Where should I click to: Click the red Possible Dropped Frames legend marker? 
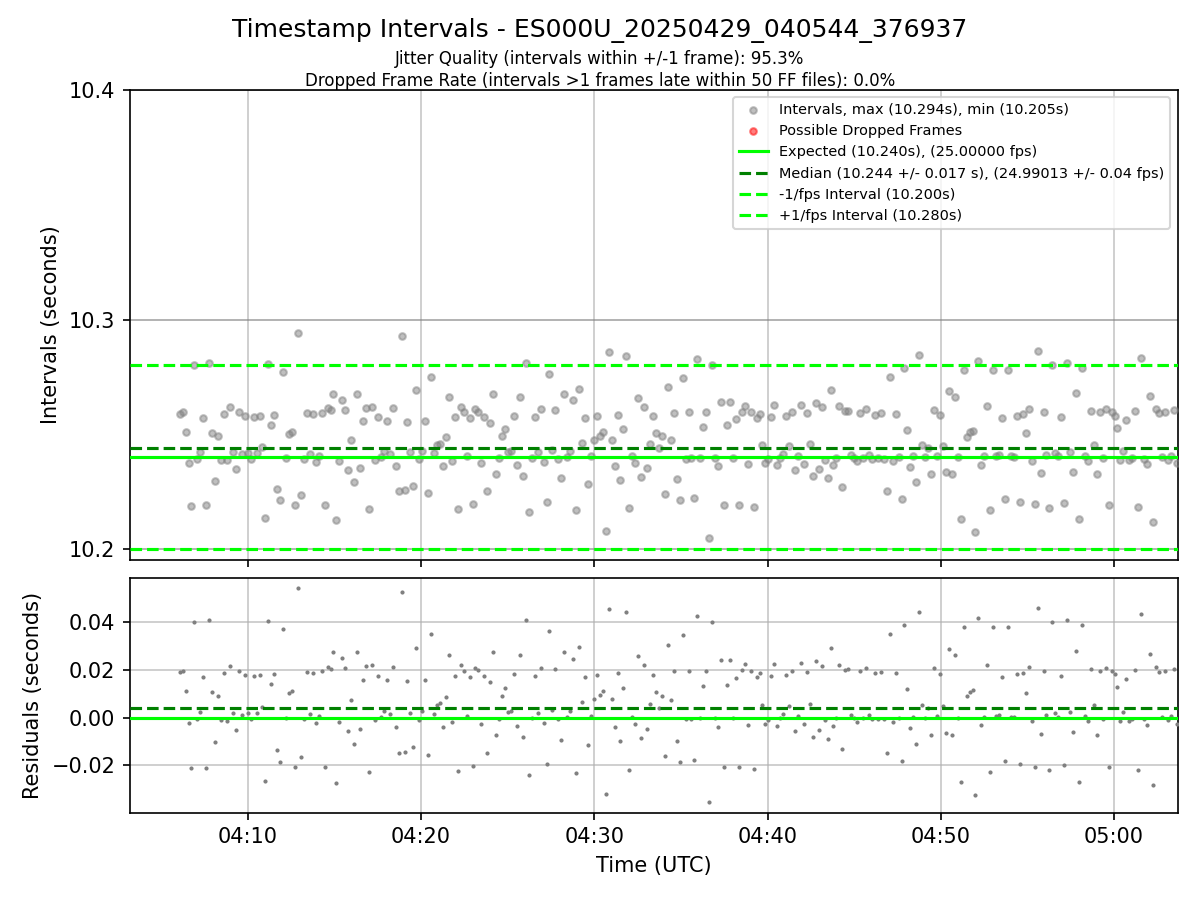[x=754, y=130]
